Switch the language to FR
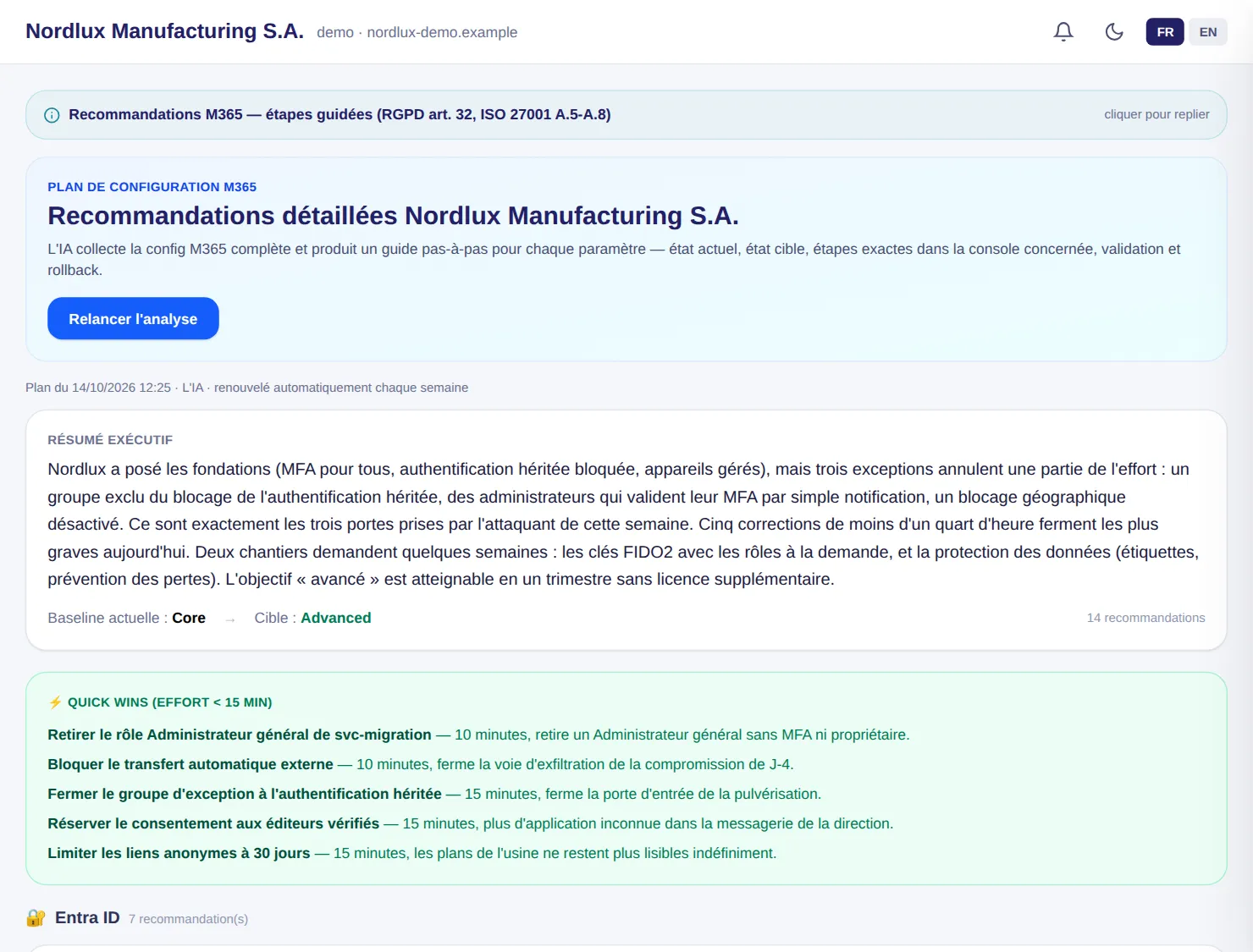Screen dimensions: 1253x952 [x=1165, y=32]
